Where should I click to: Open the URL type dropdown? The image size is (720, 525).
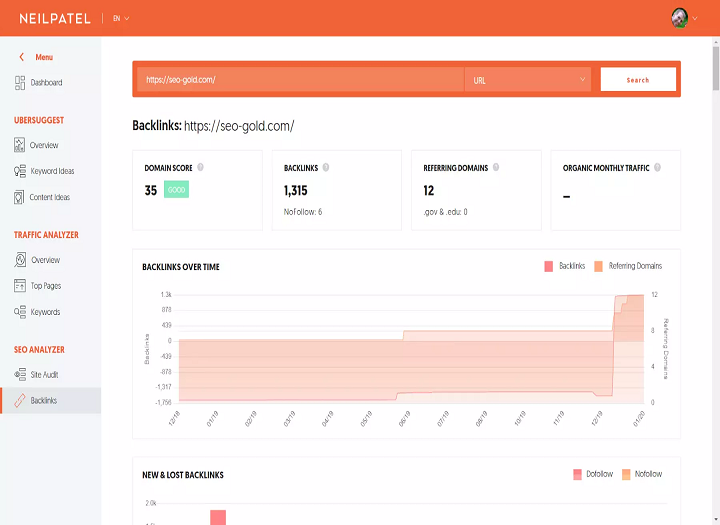click(528, 79)
